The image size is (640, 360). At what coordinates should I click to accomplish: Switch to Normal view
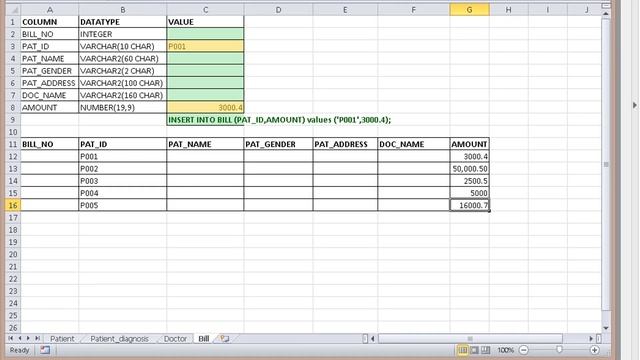[x=463, y=350]
